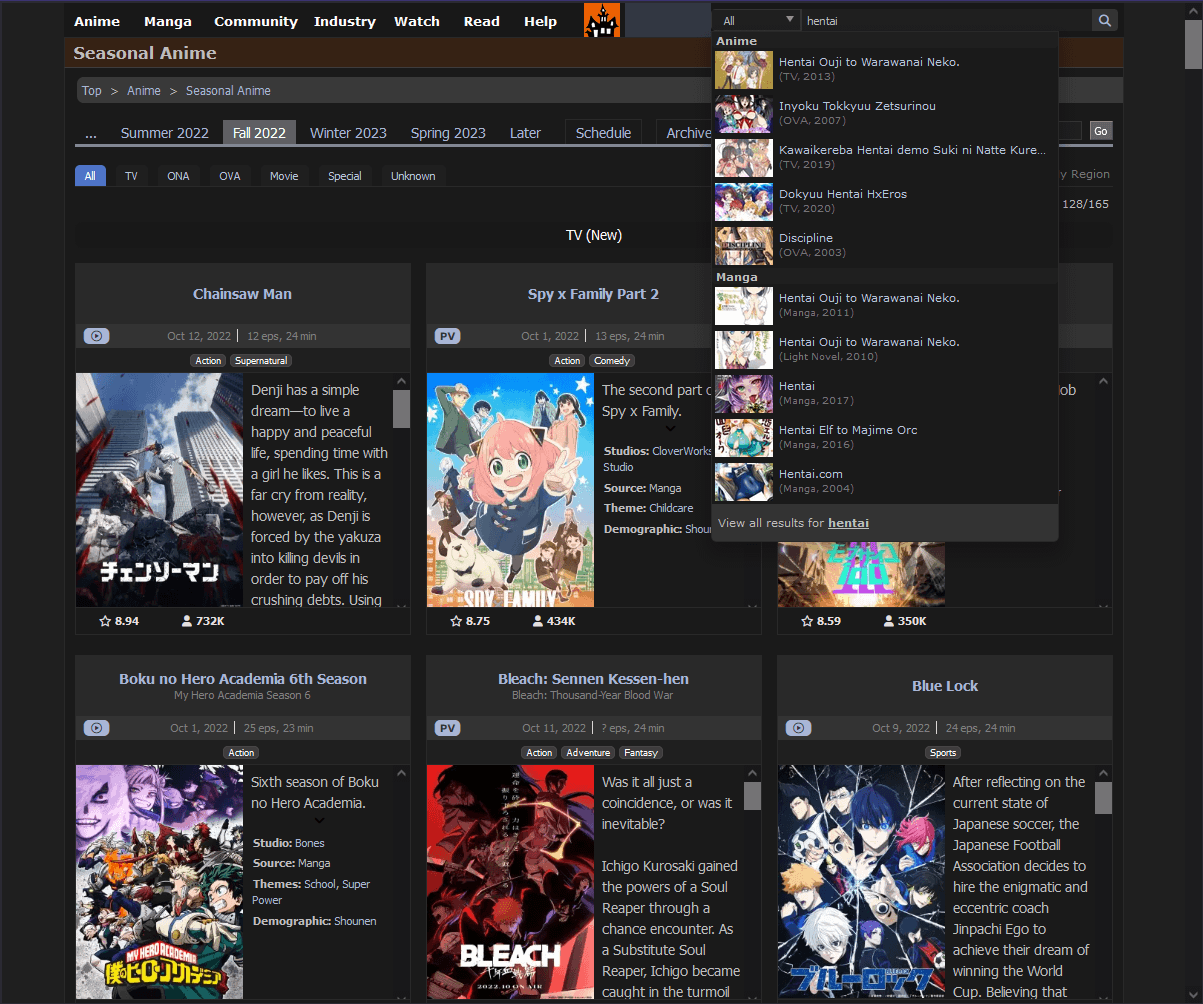Switch to the Winter 2023 season tab

(x=348, y=131)
